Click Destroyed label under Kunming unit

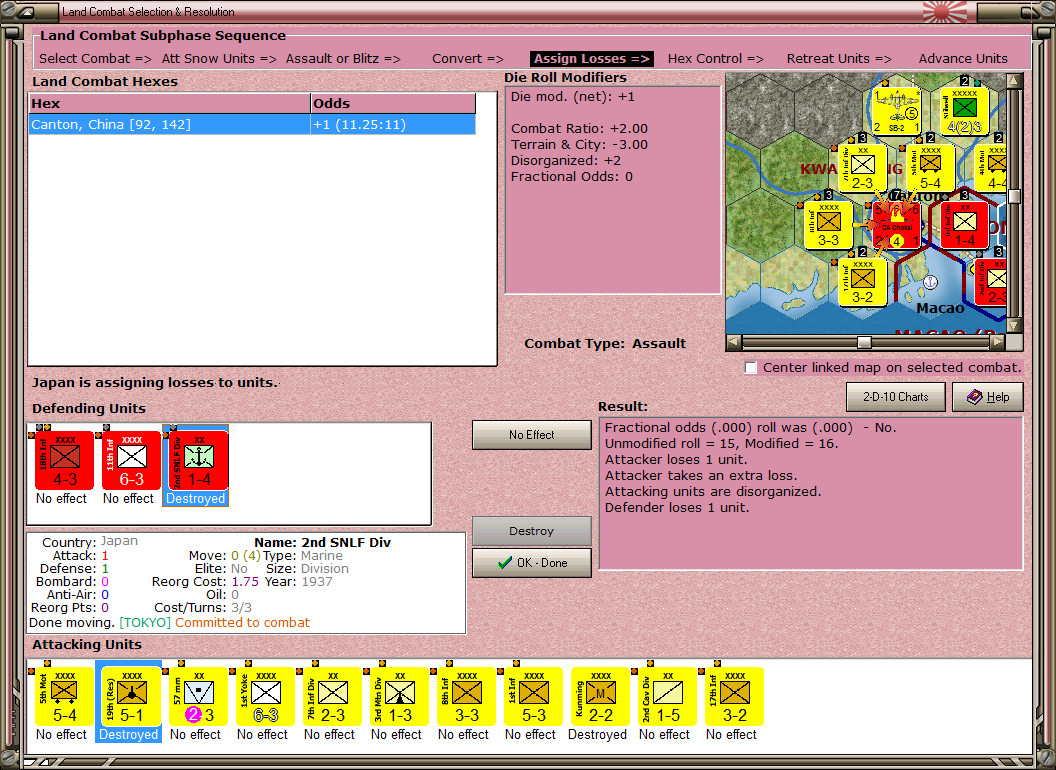click(597, 734)
